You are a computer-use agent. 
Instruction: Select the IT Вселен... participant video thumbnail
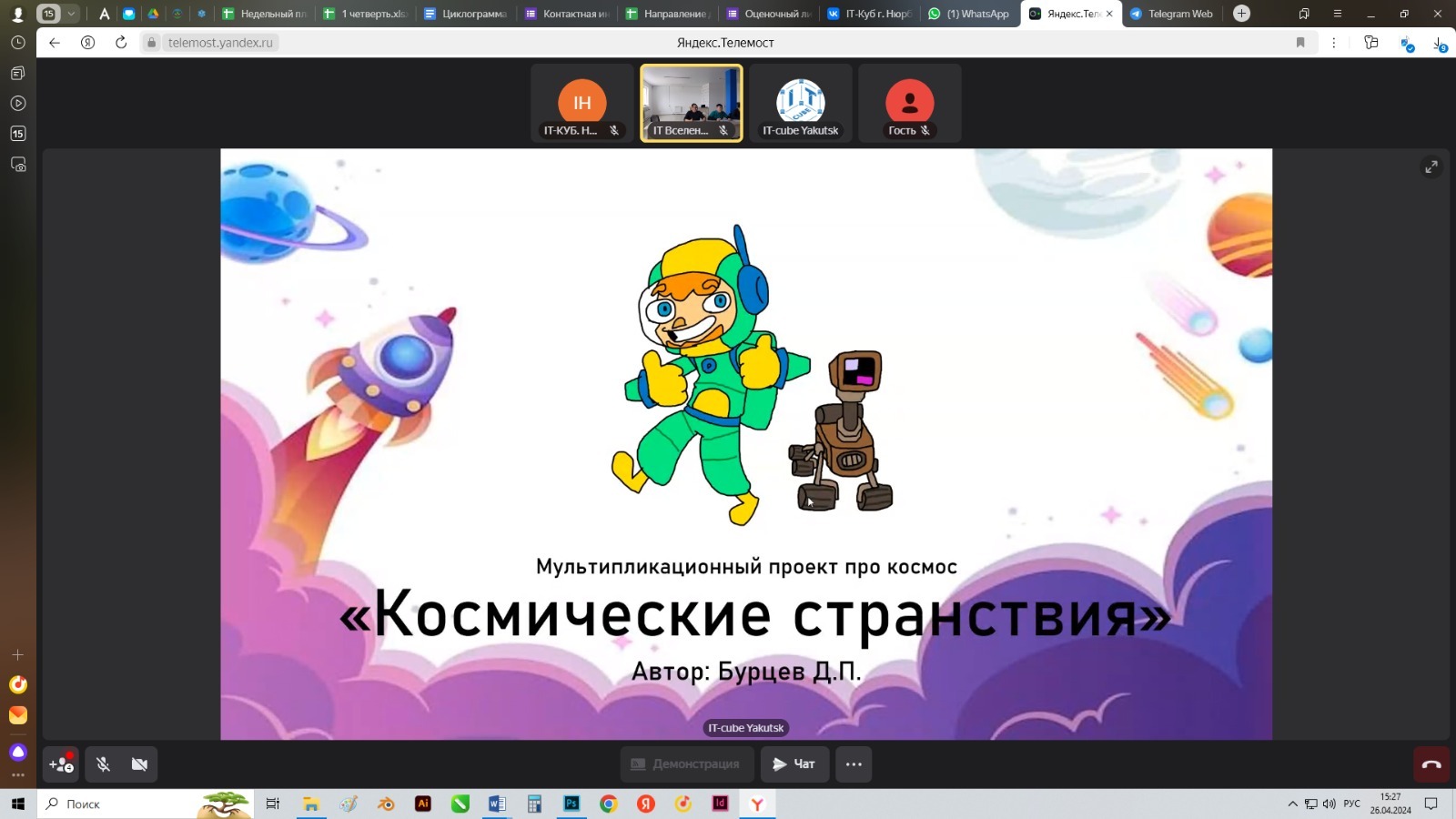tap(691, 103)
